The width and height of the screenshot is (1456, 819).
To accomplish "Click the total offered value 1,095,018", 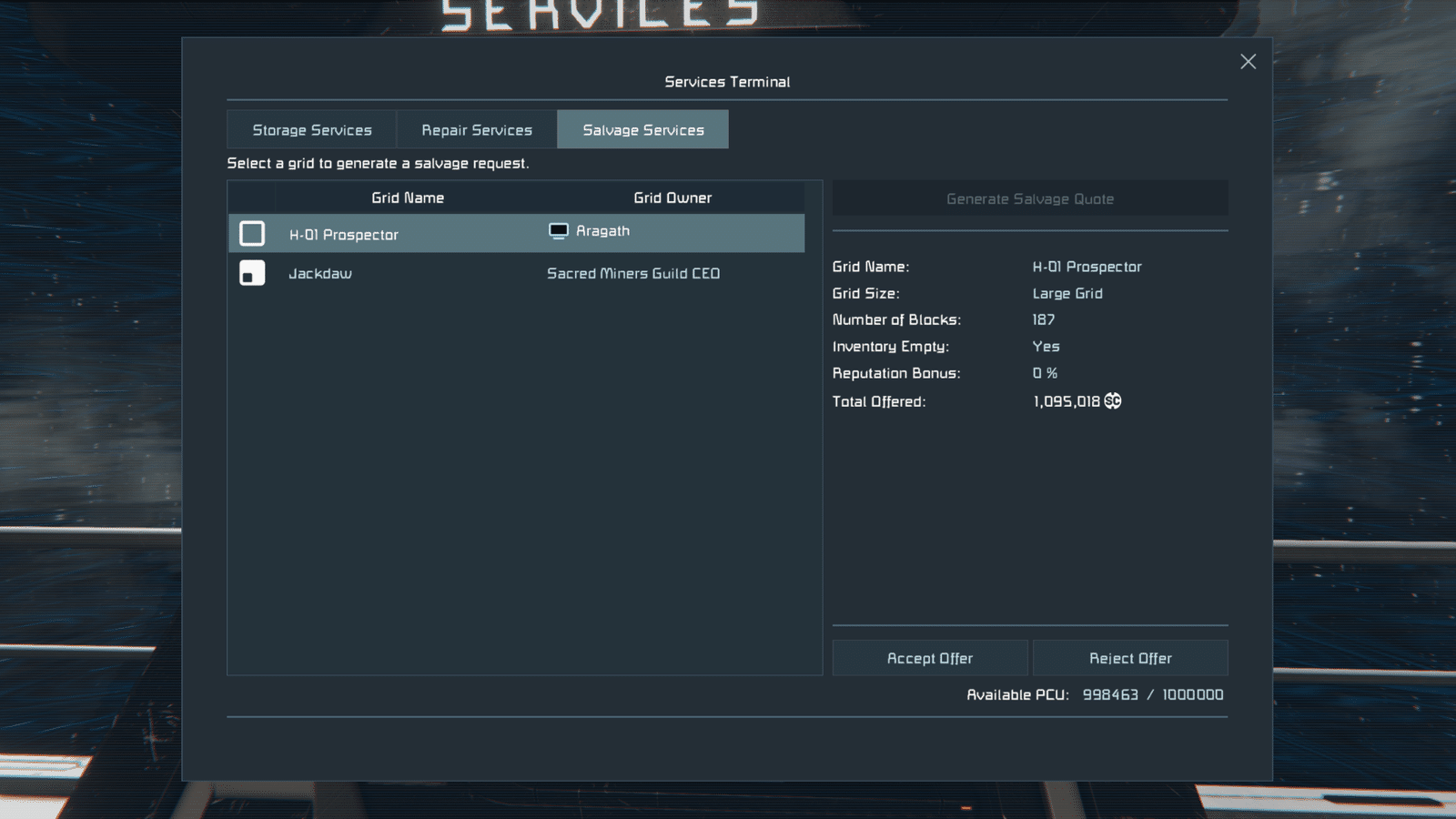I will point(1067,401).
